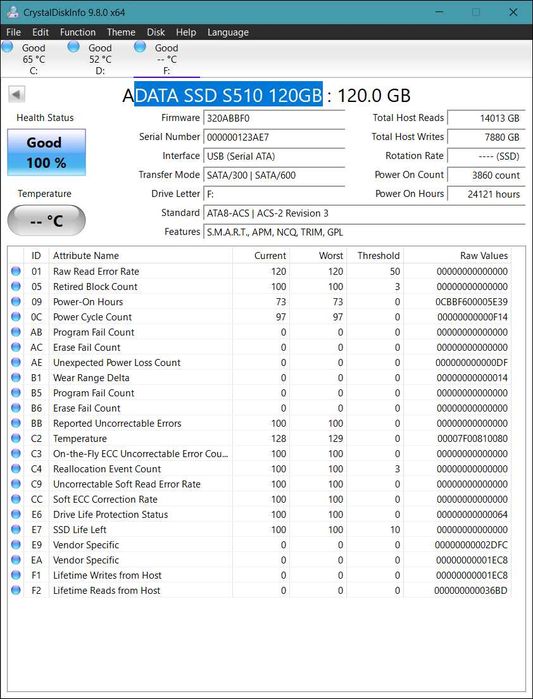Click the SSD Life Left attribute name

[80, 530]
